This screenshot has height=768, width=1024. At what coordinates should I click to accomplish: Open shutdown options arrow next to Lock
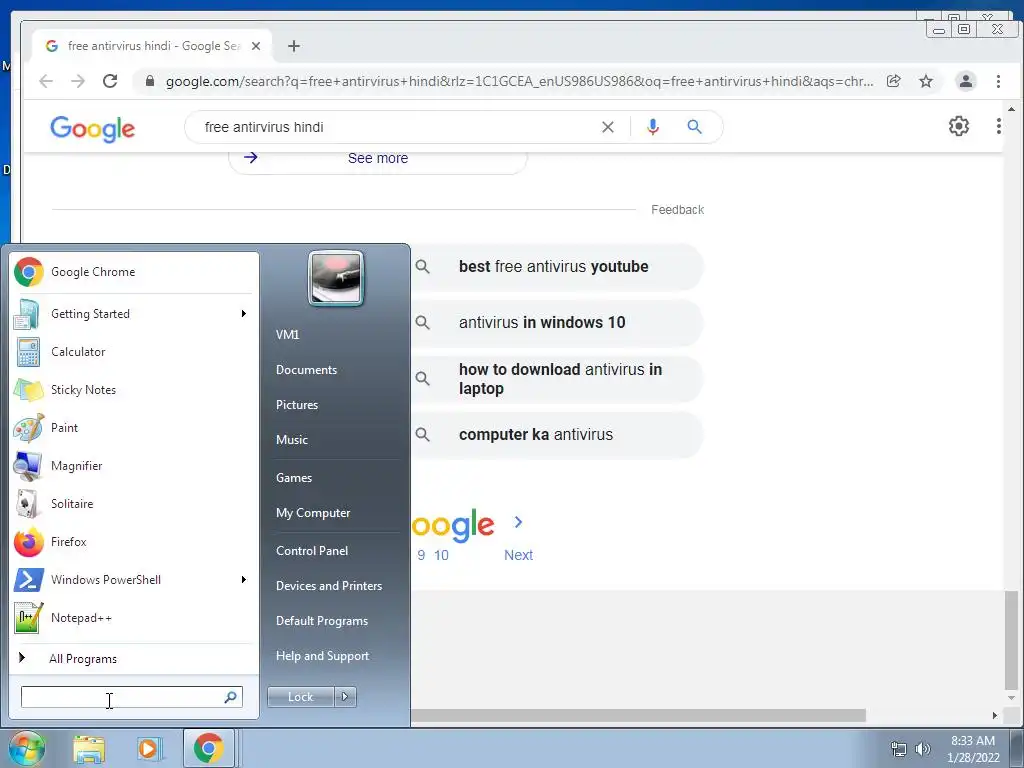coord(345,697)
